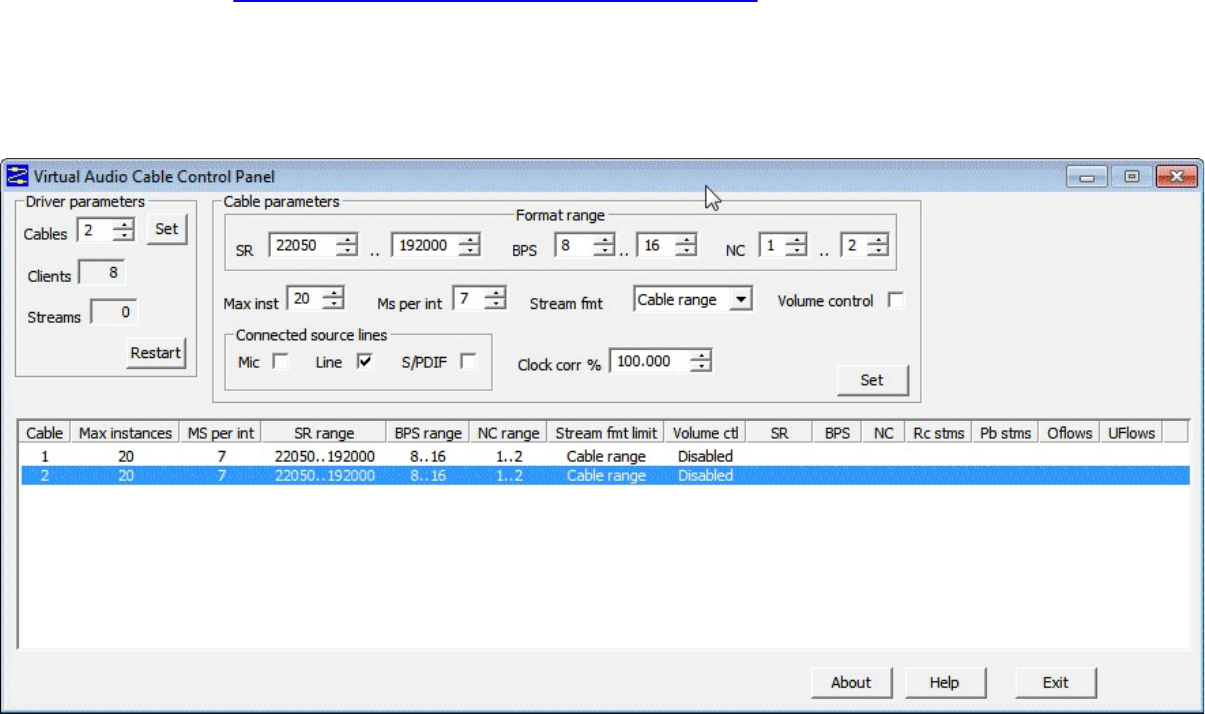Maximize the Control Panel window

point(1131,177)
